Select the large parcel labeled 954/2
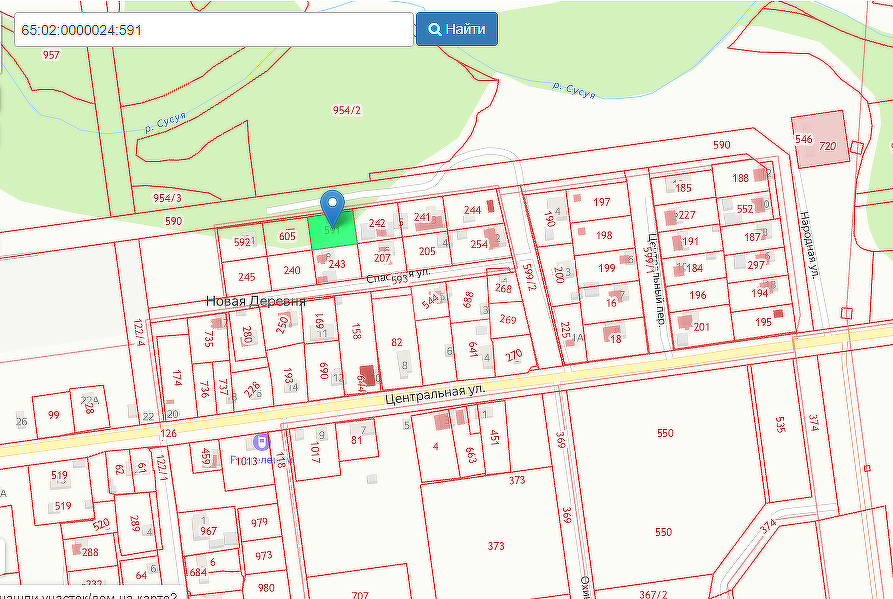 click(x=347, y=110)
